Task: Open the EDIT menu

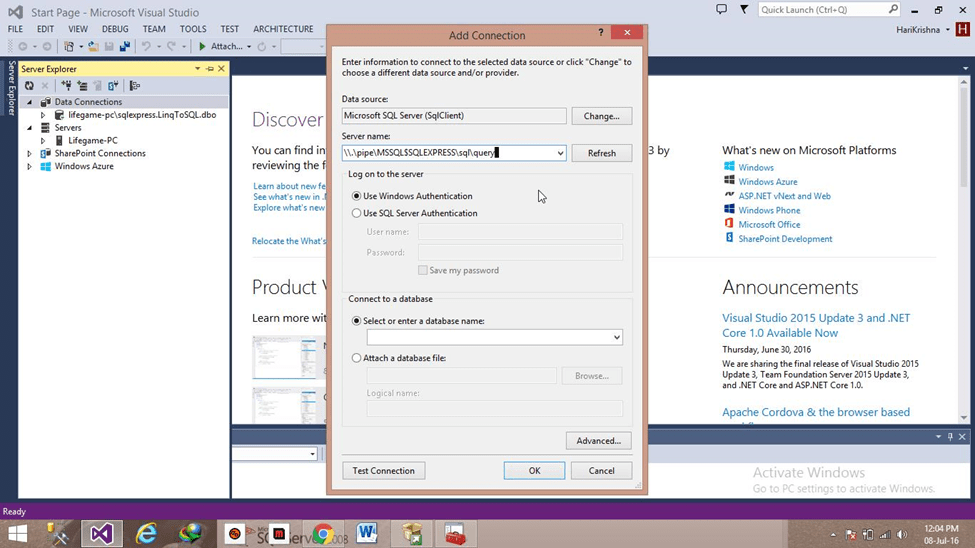Action: pos(45,29)
